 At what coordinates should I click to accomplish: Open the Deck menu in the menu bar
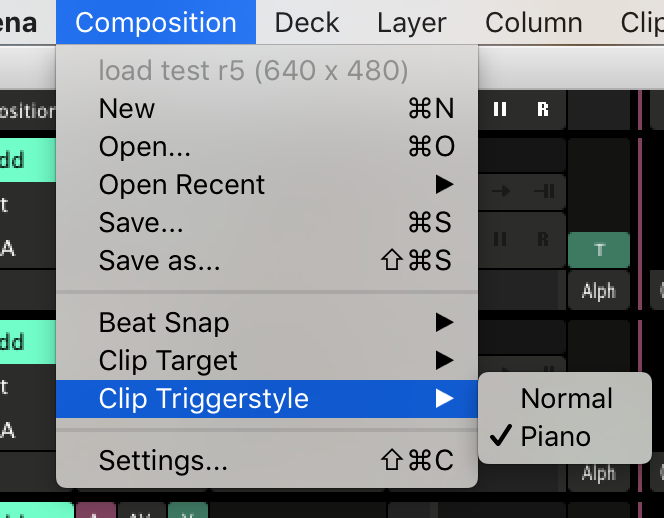coord(307,22)
